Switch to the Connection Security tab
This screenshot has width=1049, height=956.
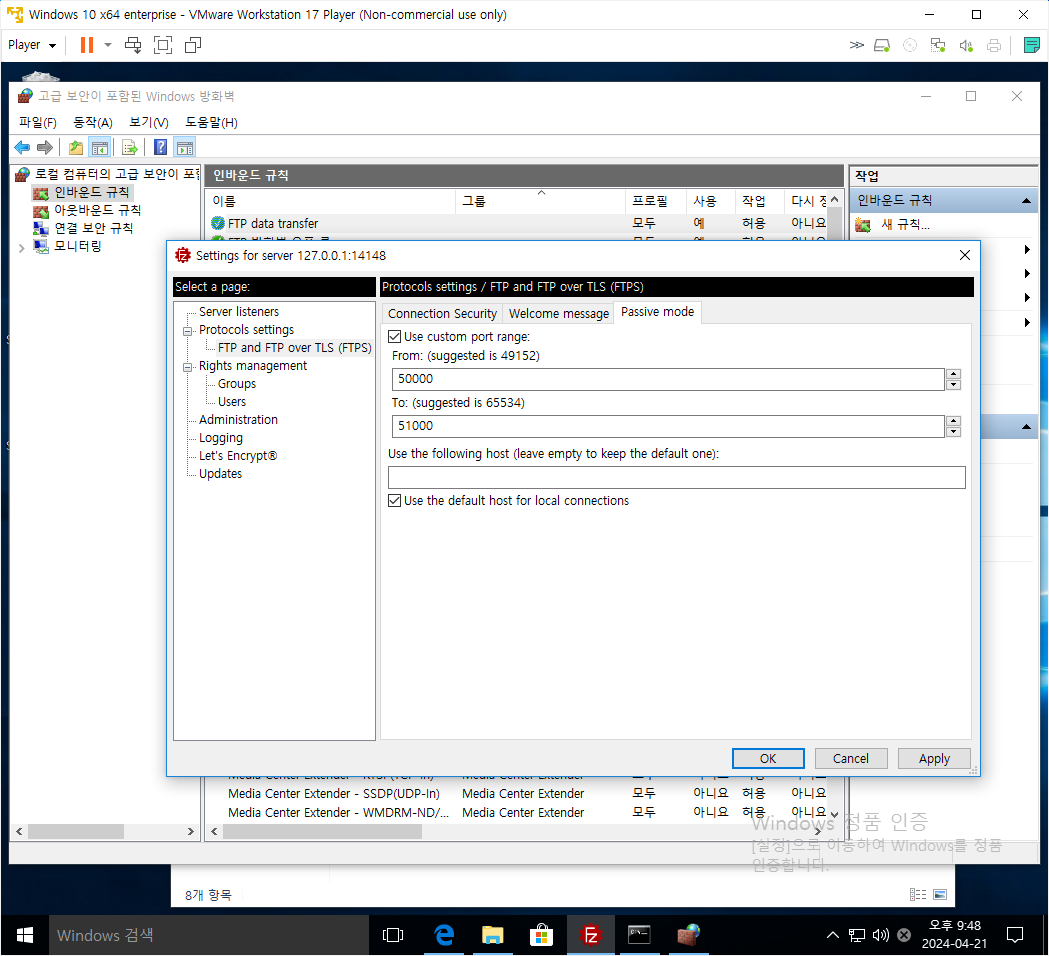[x=442, y=314]
